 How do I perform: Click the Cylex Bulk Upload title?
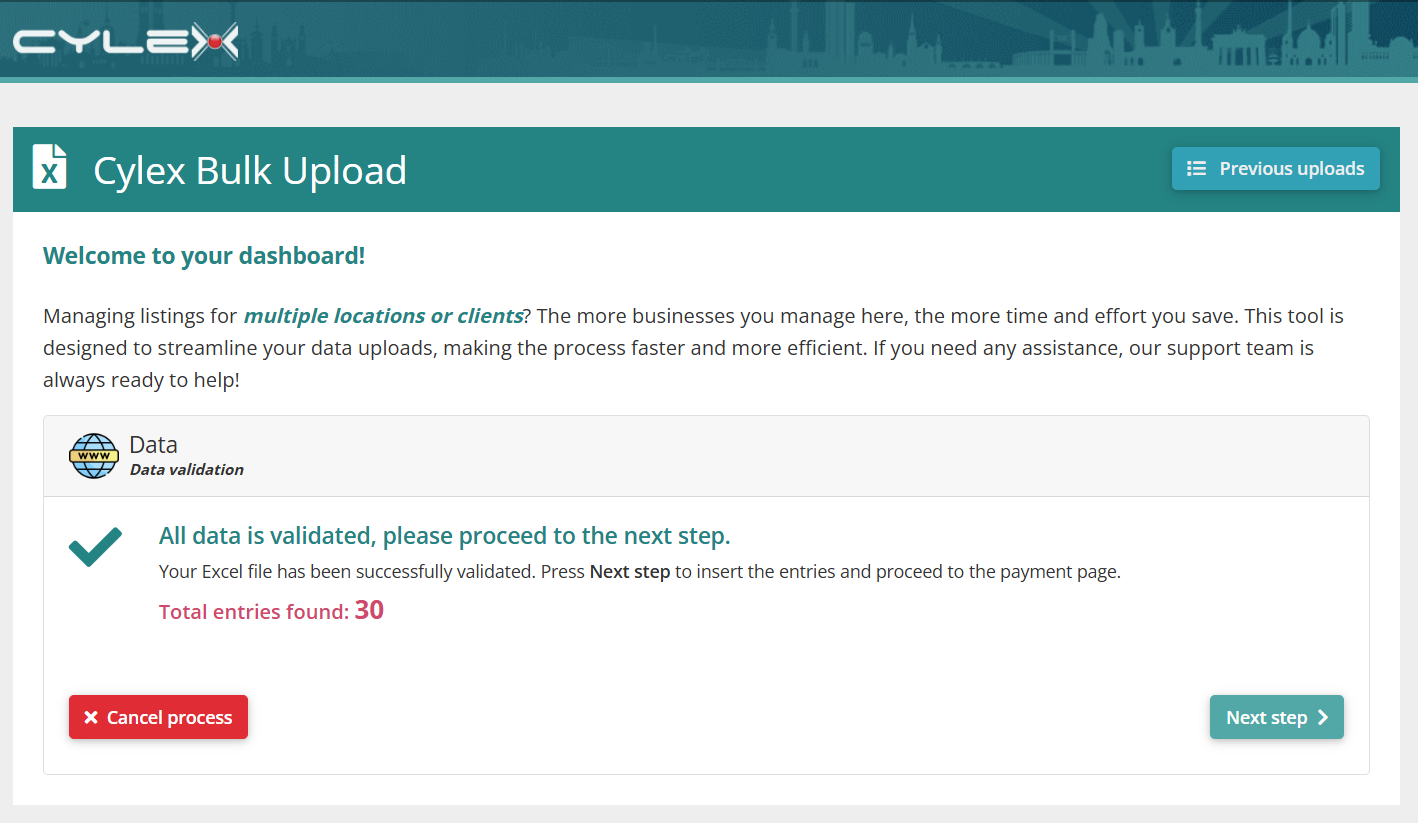[x=250, y=170]
